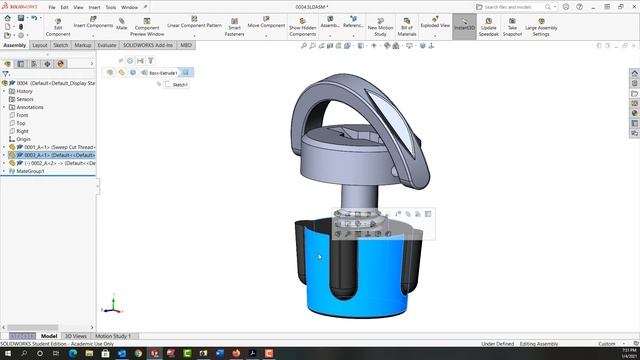Click Linear Component Pattern tool
This screenshot has height=360, width=640.
tap(194, 22)
